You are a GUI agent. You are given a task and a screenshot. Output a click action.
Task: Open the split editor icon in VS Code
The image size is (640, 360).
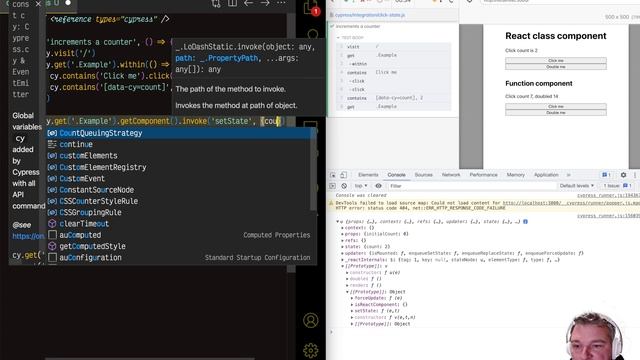[x=232, y=3]
